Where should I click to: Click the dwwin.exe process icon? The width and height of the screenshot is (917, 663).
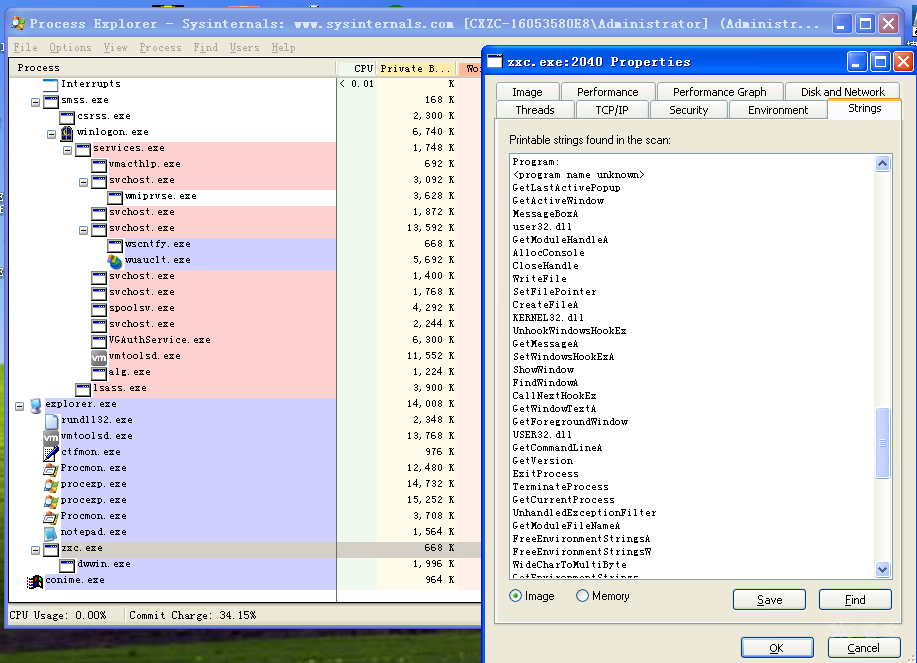coord(67,565)
